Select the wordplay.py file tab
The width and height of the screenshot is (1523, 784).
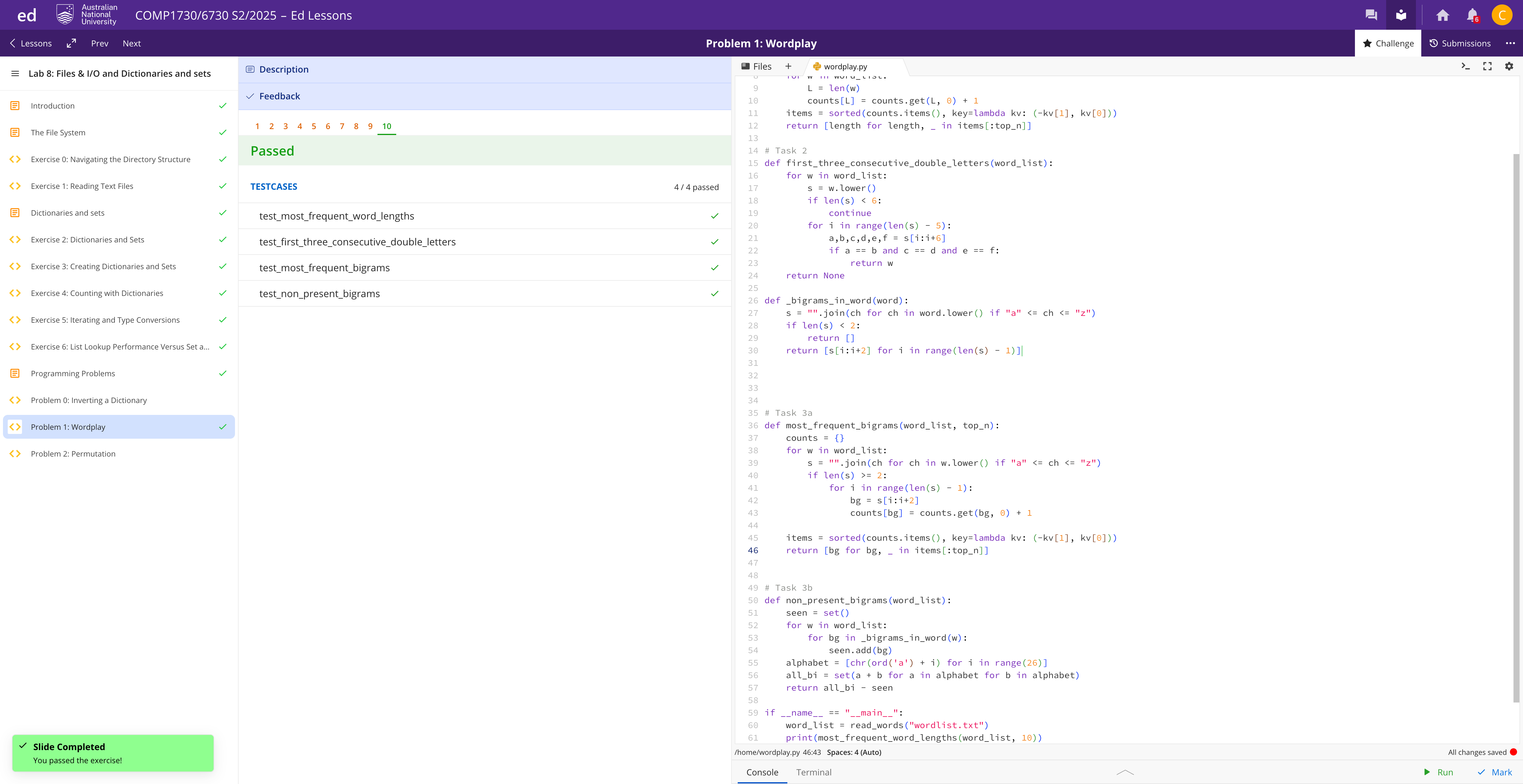[x=845, y=66]
